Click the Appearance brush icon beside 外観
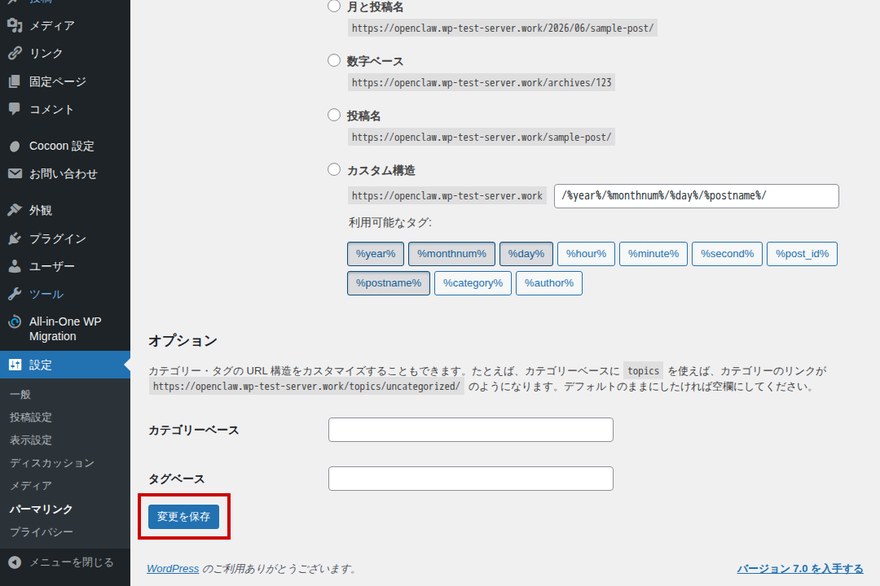This screenshot has height=586, width=880. point(15,210)
